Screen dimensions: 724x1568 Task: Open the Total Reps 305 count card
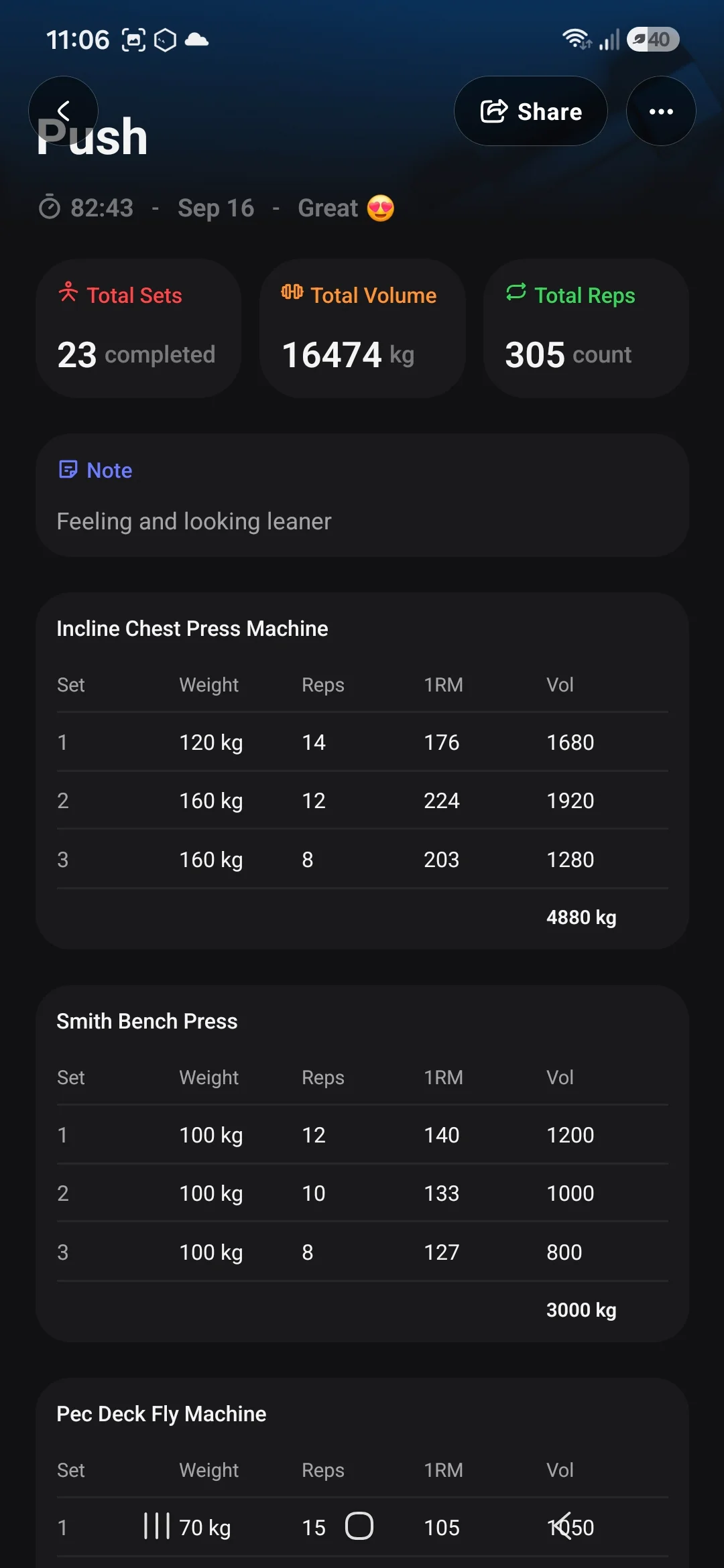pos(586,328)
